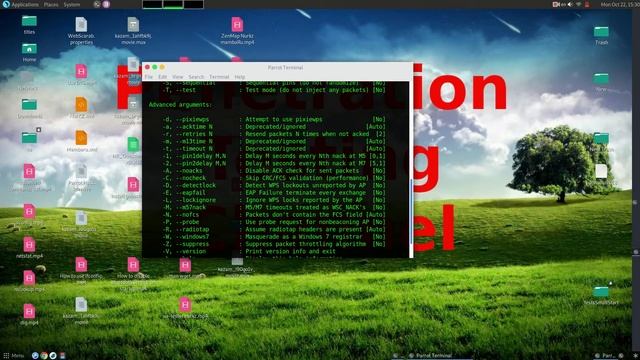Launch the Chrome icon in bottom panel
Viewport: 640px width, 360px height.
[44, 356]
